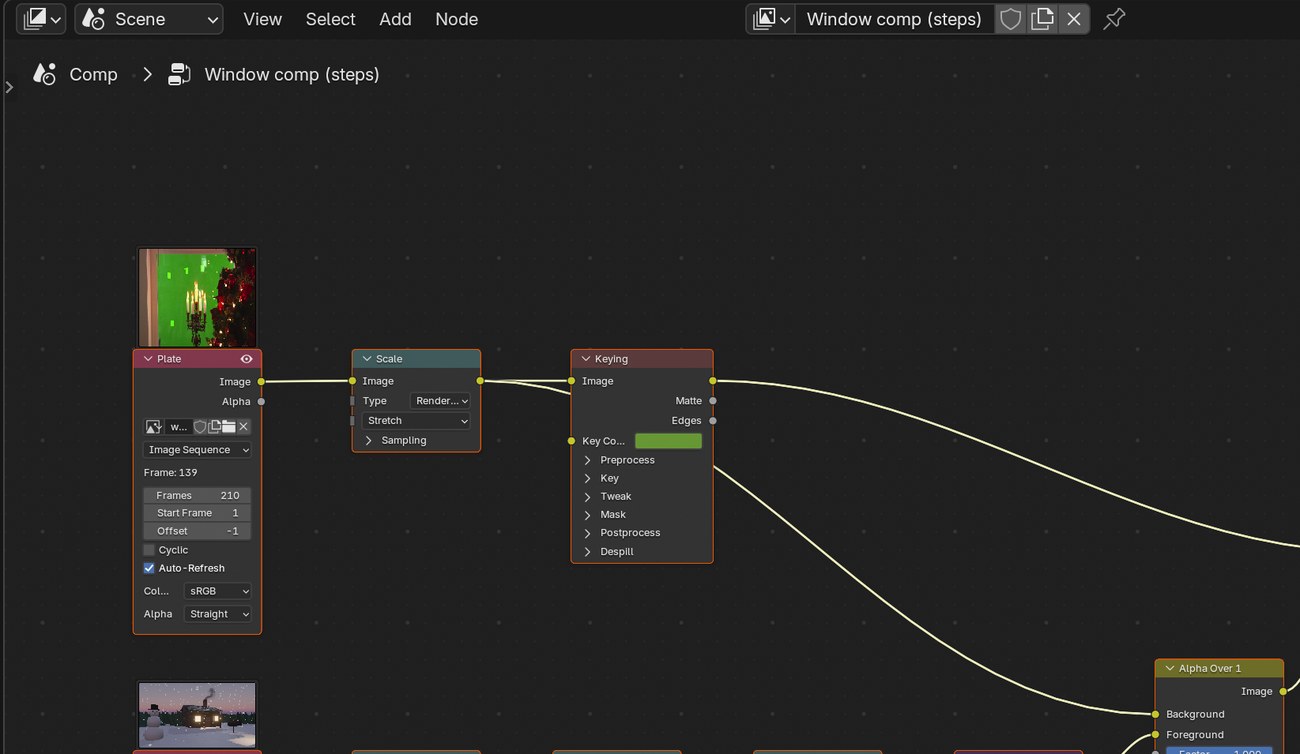Collapse the Keying node header arrow
The image size is (1300, 754).
[586, 359]
